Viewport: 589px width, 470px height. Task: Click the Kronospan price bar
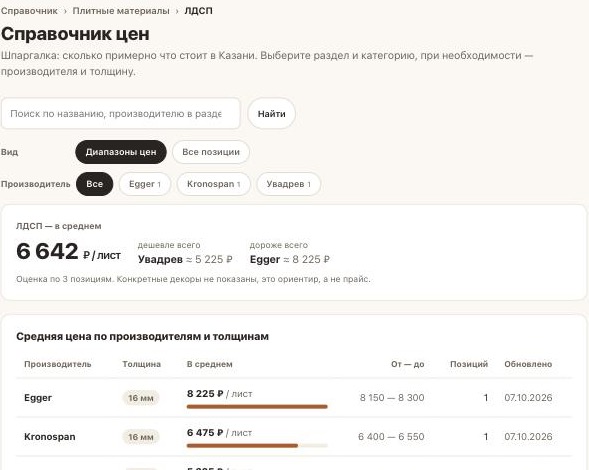(x=257, y=446)
